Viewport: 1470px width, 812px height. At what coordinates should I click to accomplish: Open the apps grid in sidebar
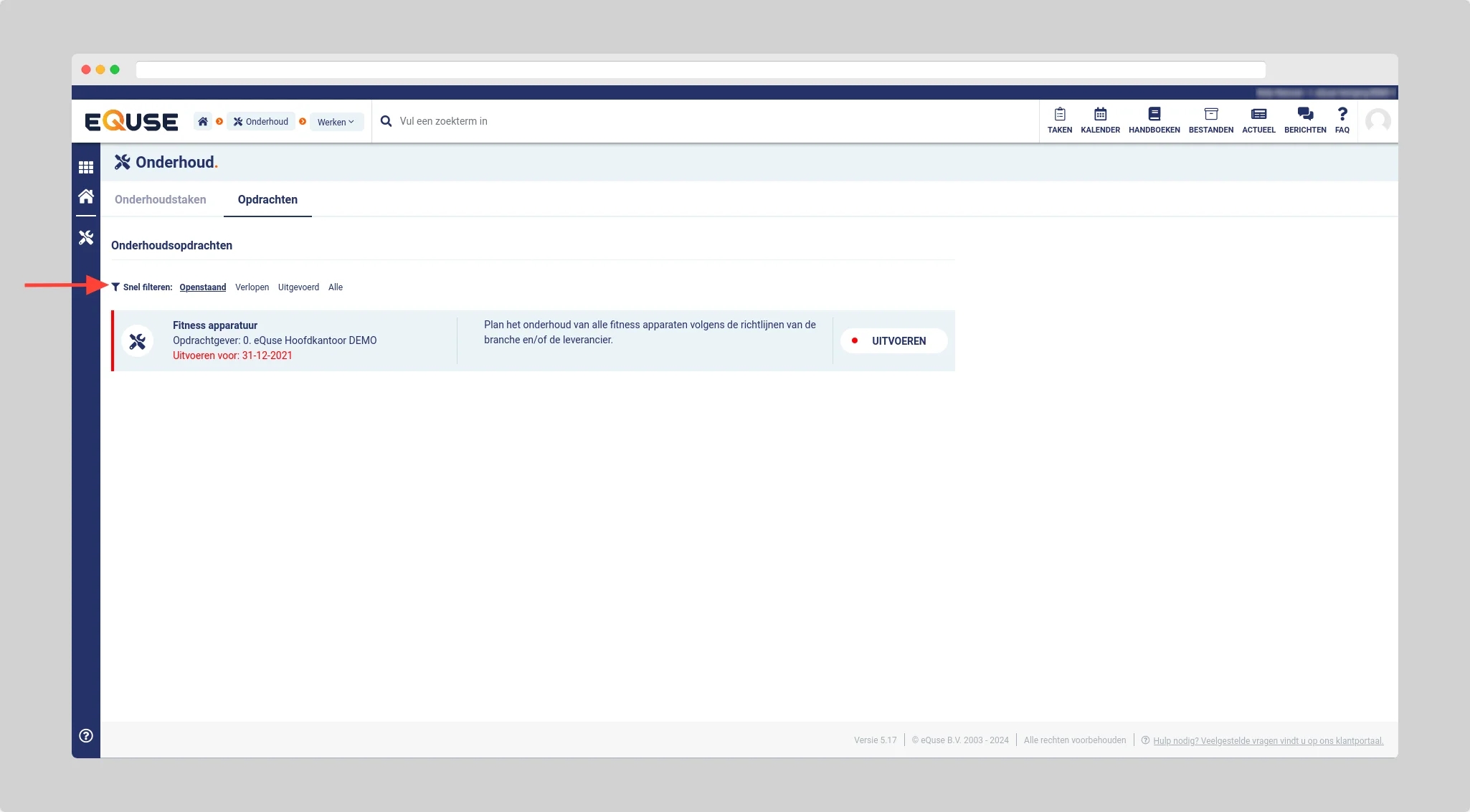(86, 167)
